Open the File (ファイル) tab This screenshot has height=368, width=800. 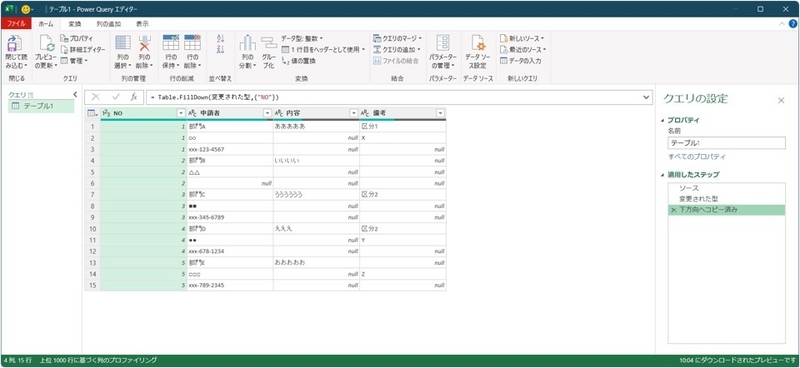tap(16, 23)
